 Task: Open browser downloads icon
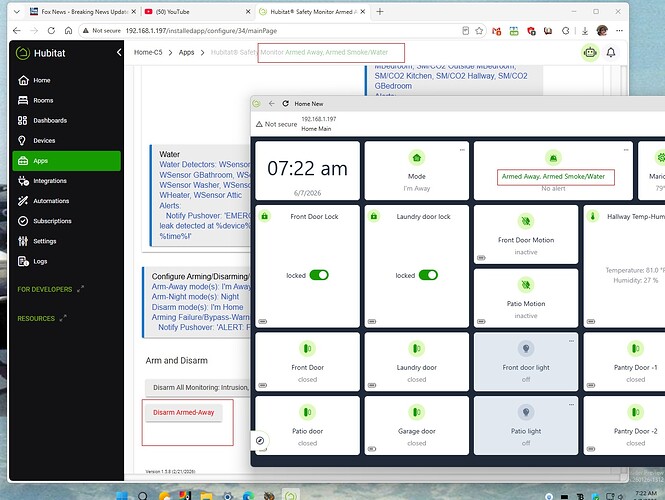click(x=585, y=31)
